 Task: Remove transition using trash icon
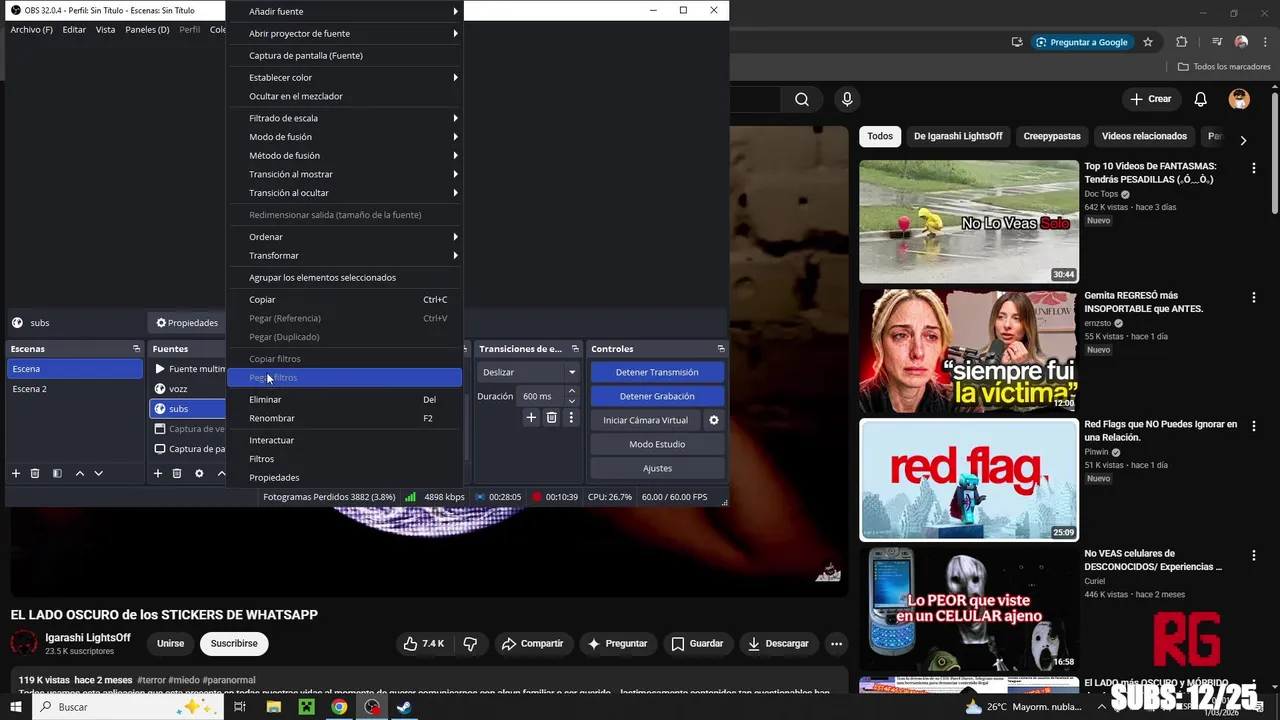tap(551, 418)
